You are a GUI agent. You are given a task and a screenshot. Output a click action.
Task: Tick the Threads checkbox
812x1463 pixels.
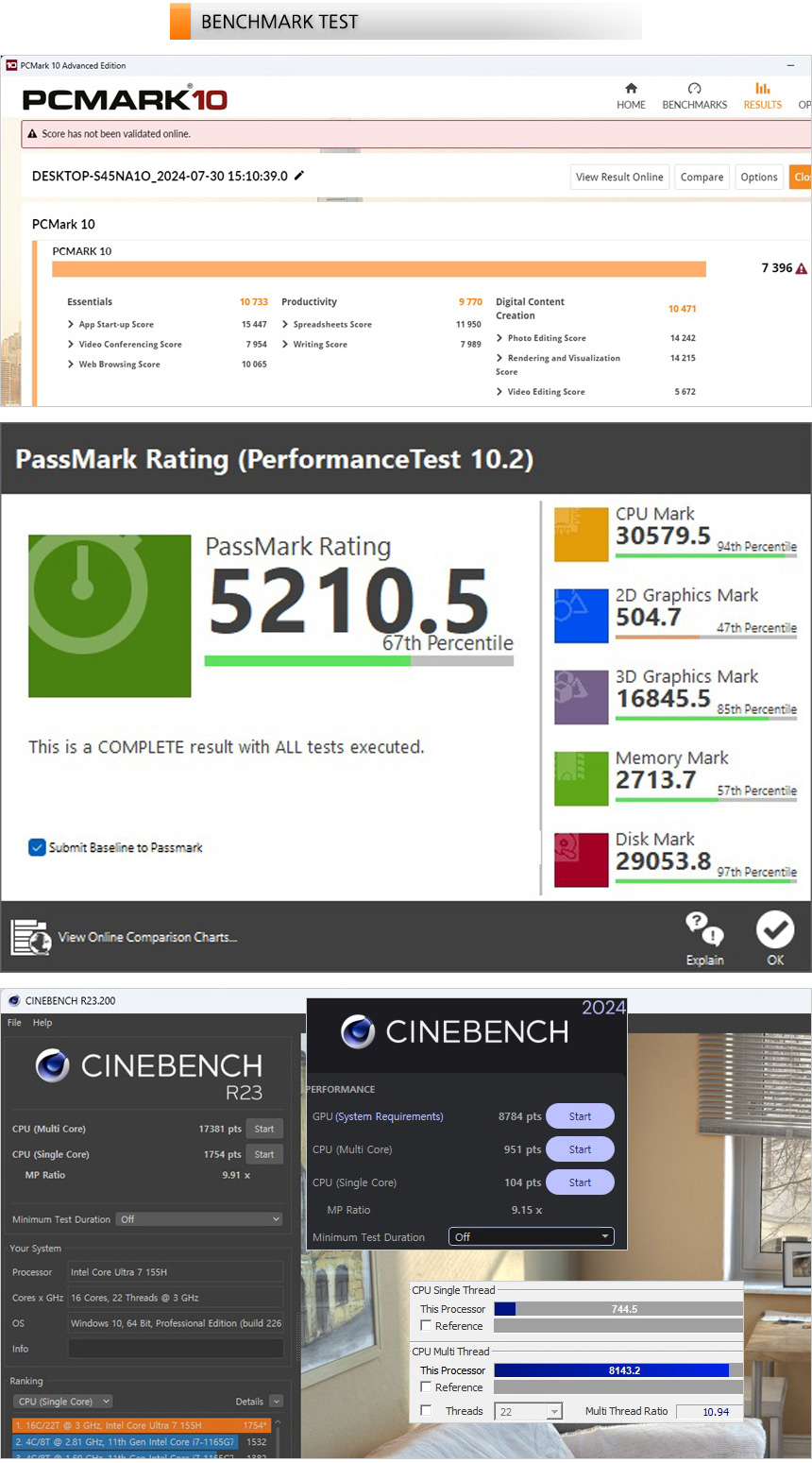pos(426,1410)
